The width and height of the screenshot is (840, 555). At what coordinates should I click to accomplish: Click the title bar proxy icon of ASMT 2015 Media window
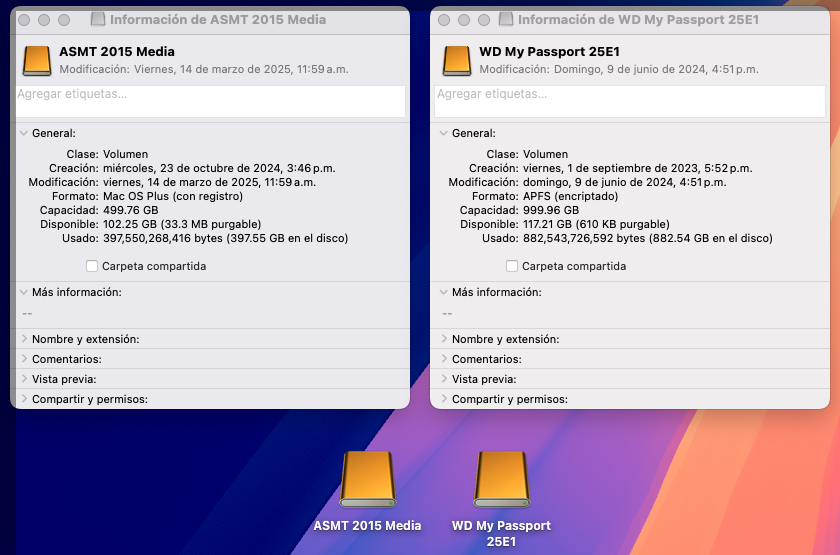click(98, 20)
